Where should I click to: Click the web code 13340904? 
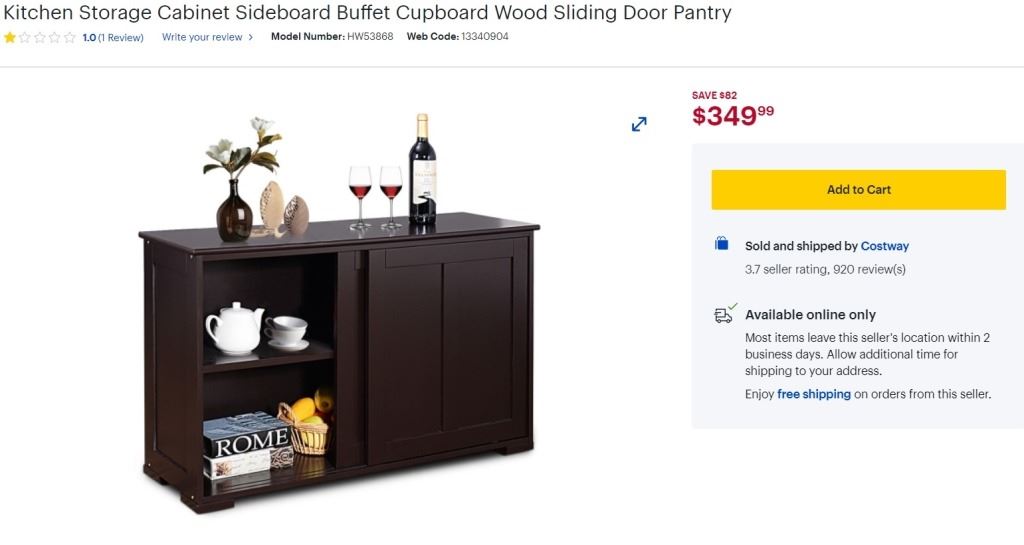(485, 37)
